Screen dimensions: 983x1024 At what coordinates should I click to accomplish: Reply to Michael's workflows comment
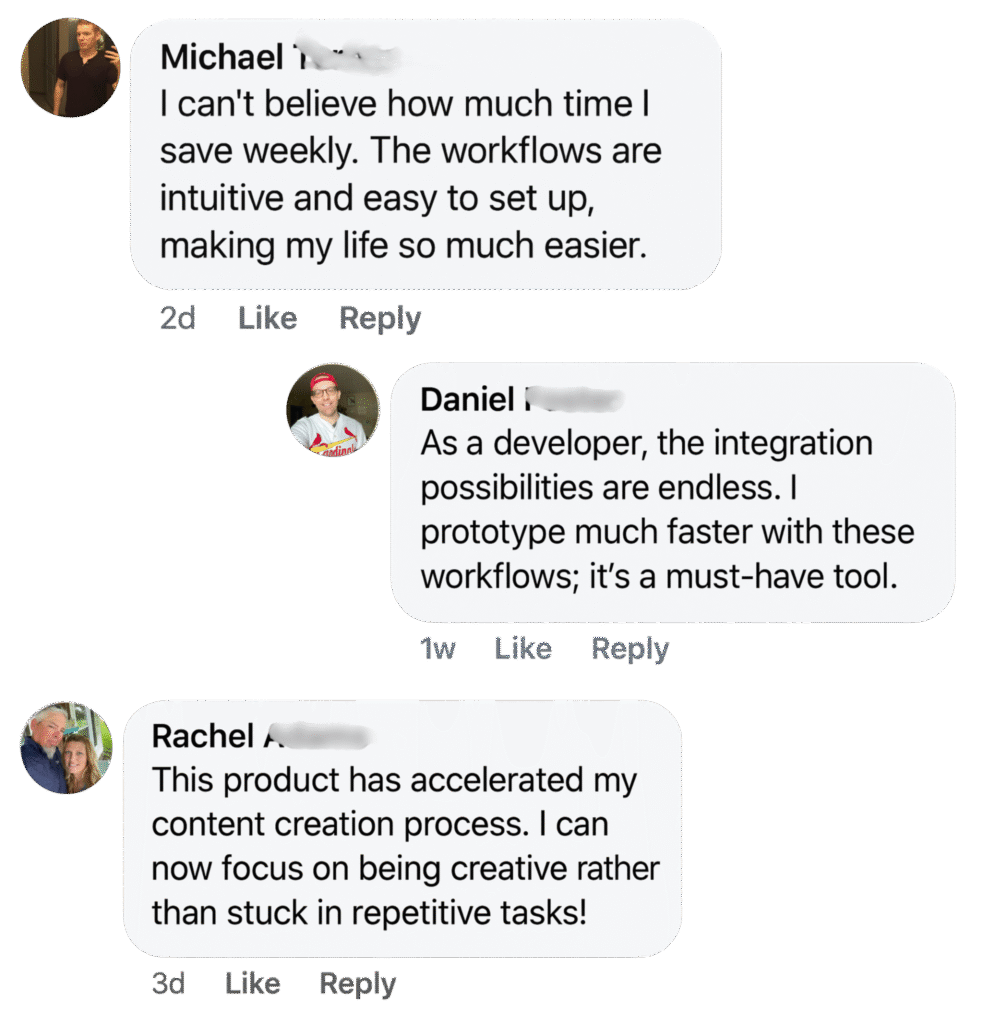[380, 319]
